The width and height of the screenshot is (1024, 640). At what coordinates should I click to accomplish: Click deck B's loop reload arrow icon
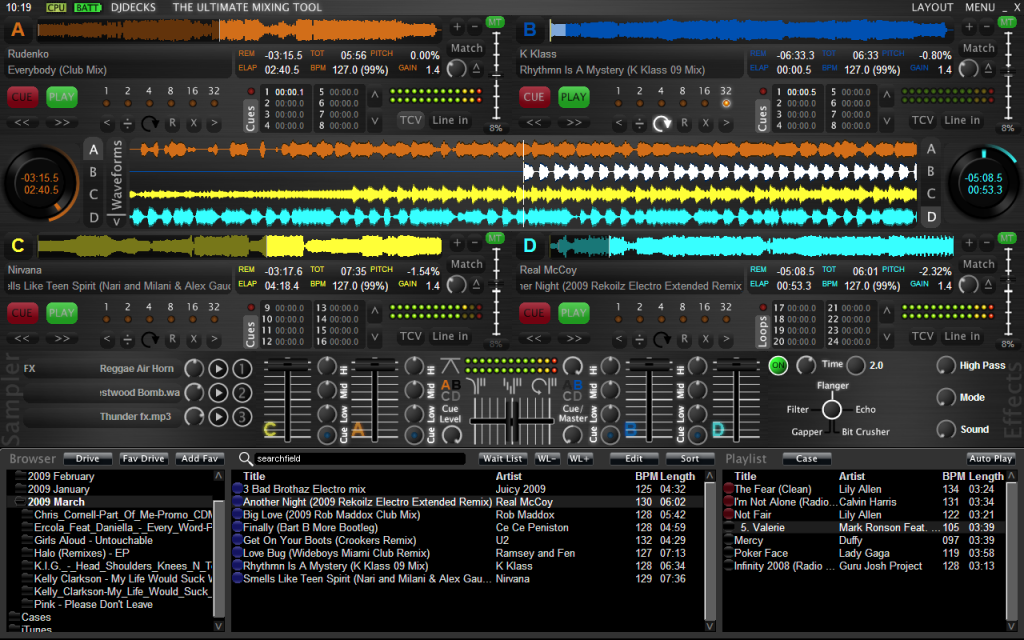point(662,123)
